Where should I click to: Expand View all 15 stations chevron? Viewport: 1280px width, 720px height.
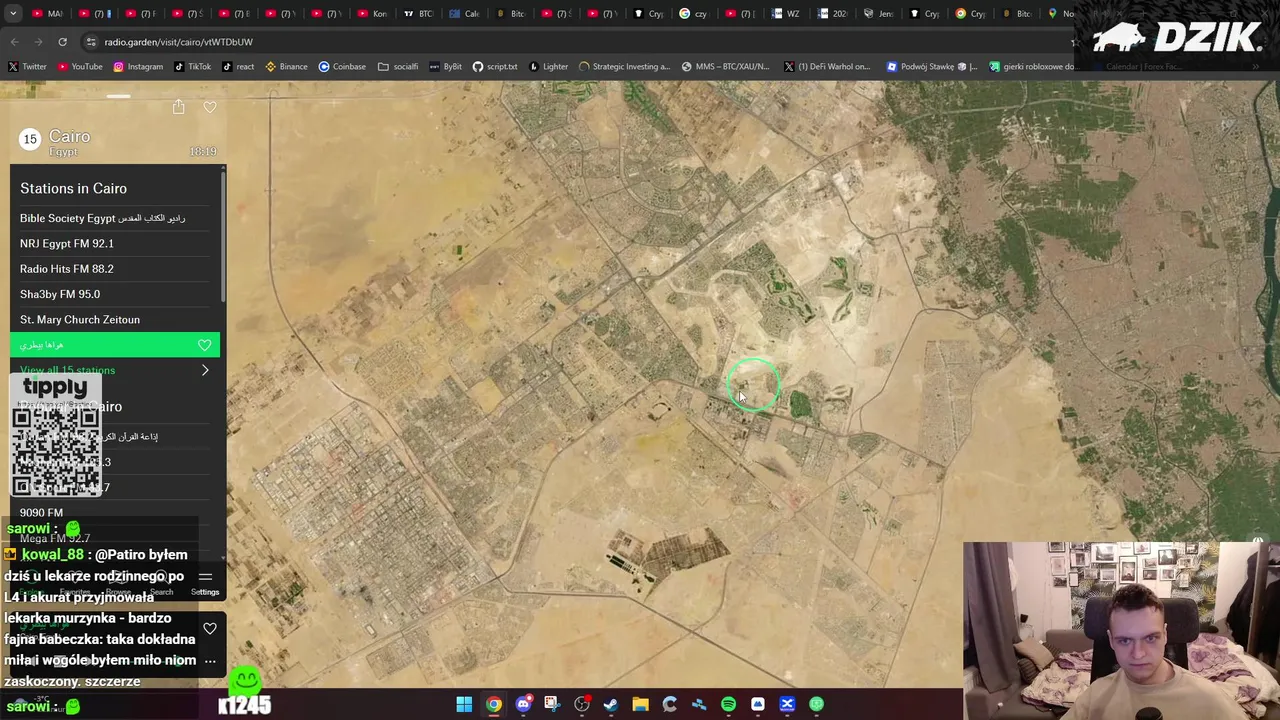[205, 370]
